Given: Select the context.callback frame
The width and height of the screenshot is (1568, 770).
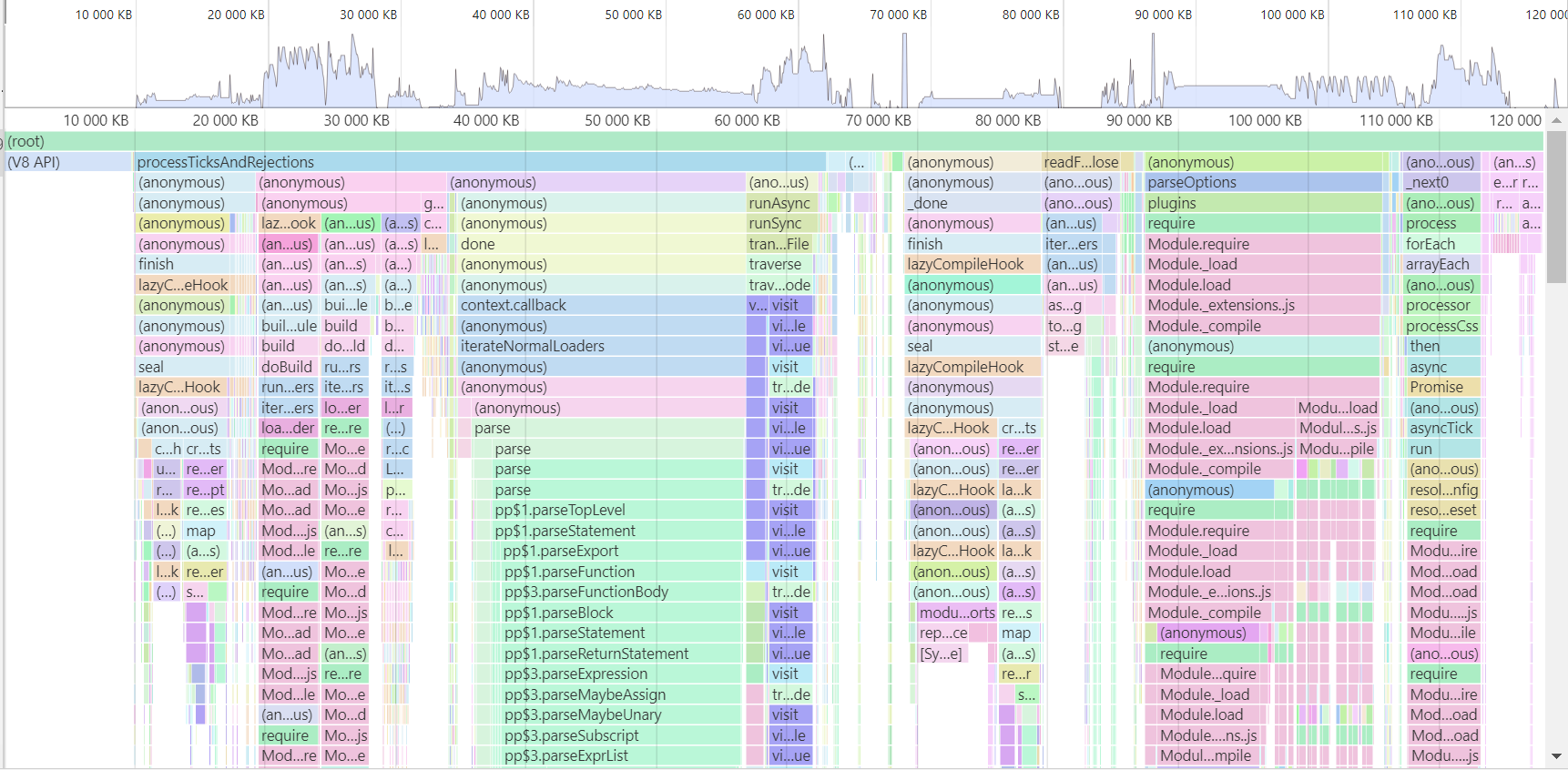Looking at the screenshot, I should click(x=600, y=305).
